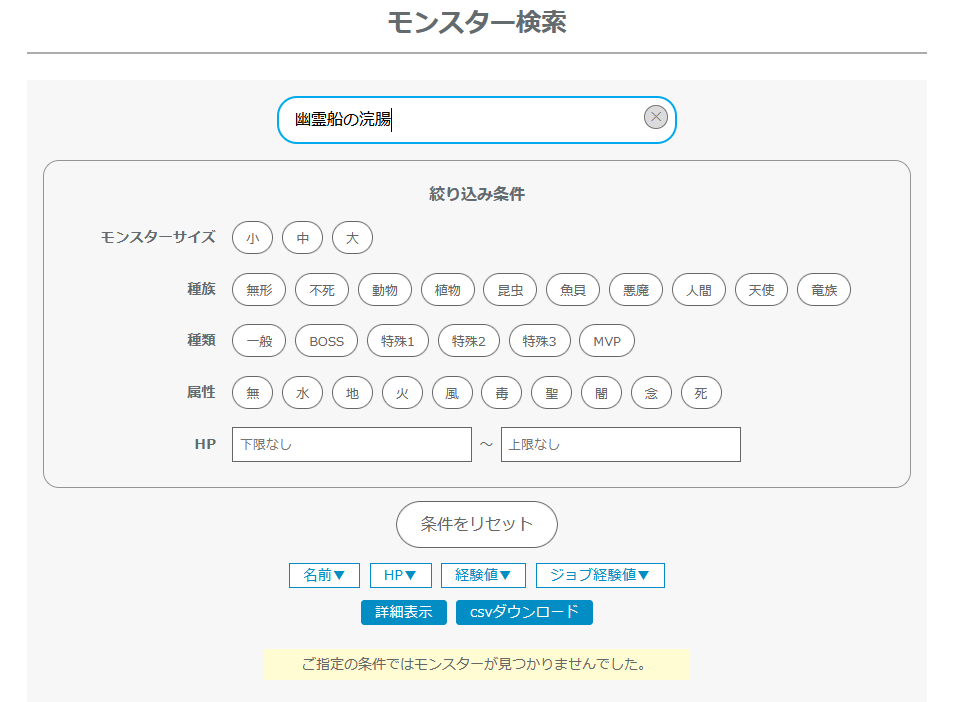
Task: Select the 死 attribute filter
Action: pos(701,393)
